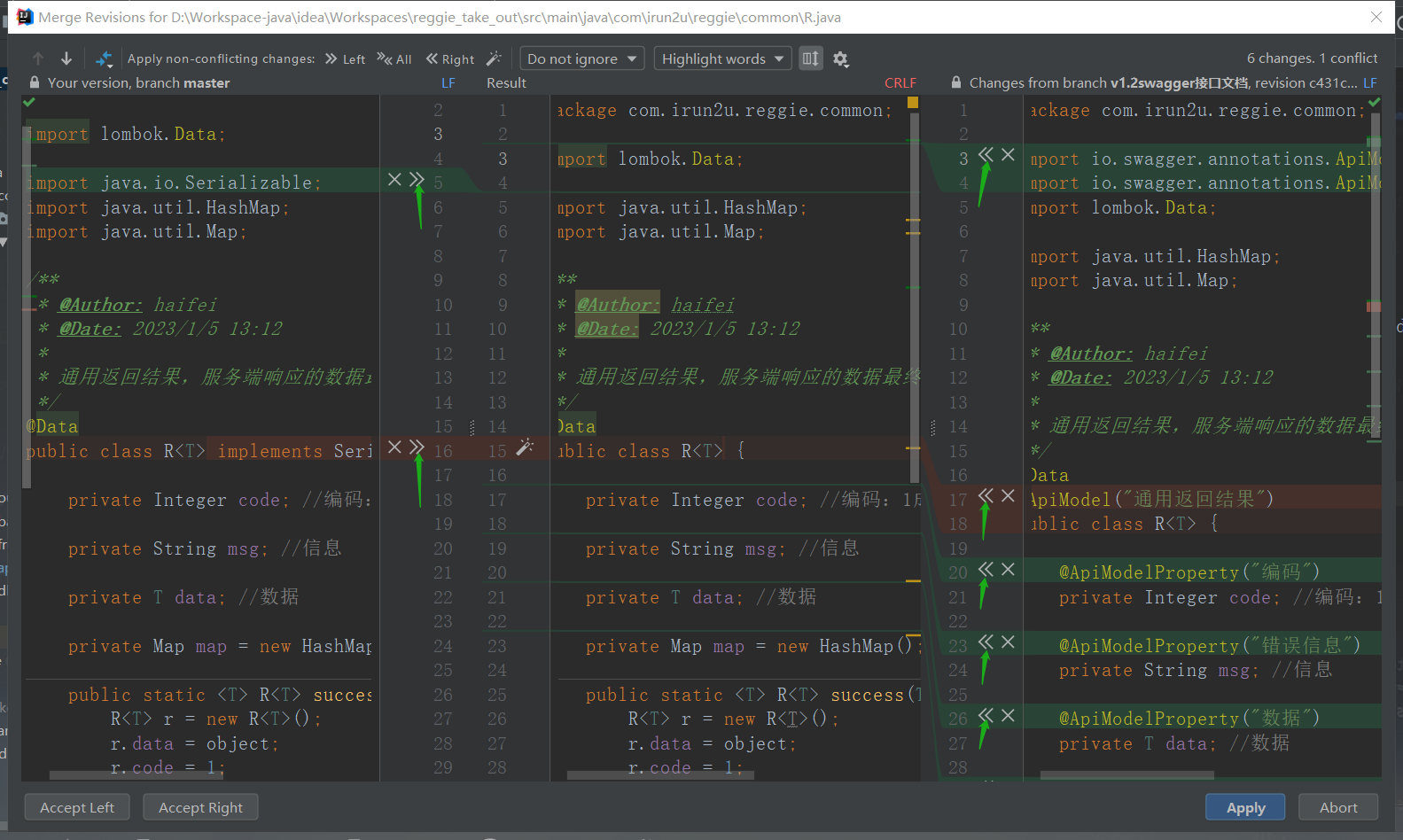Screen dimensions: 1403x840
Task: Accept right change at line 20
Action: click(986, 569)
